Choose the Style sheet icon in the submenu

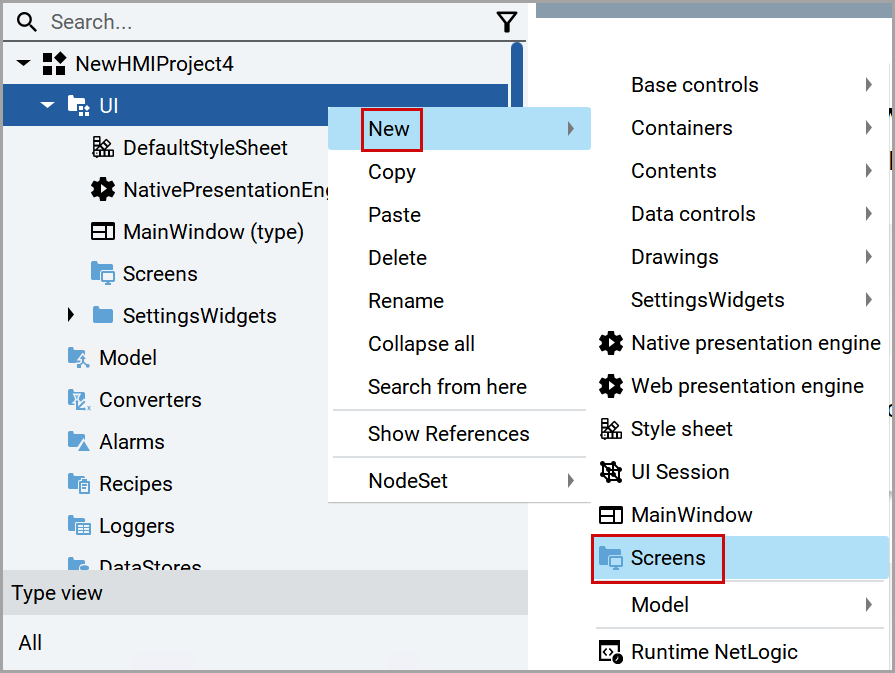(611, 428)
